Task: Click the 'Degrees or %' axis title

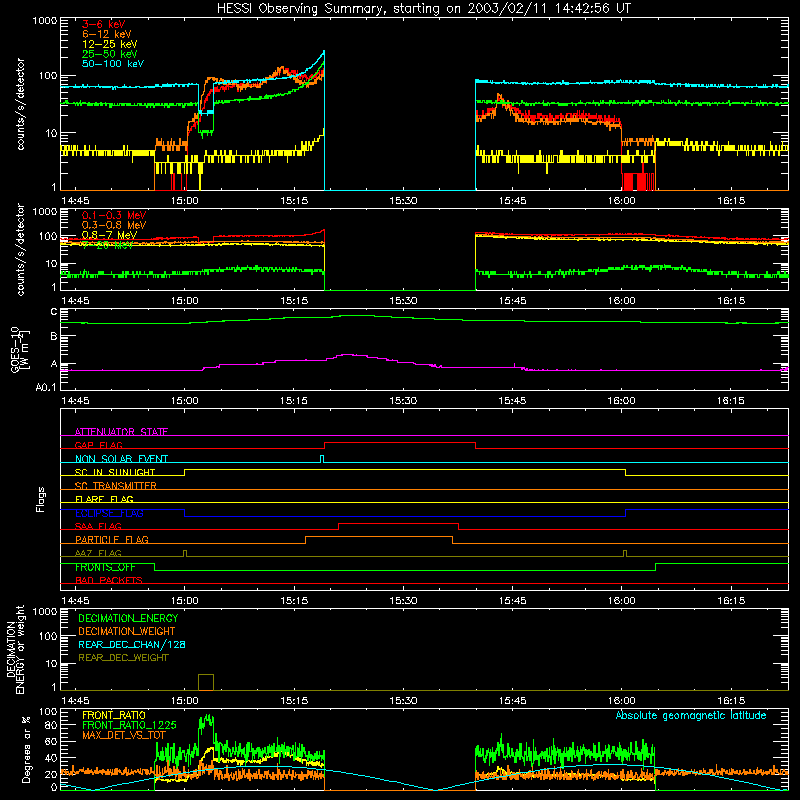Action: pos(26,750)
